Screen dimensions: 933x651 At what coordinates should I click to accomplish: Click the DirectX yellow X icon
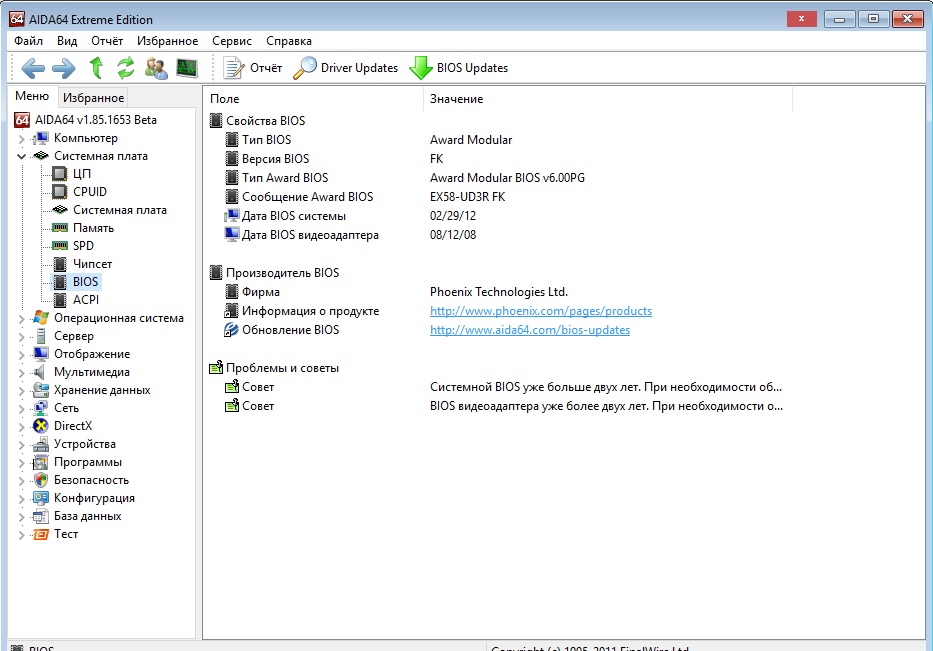coord(40,425)
